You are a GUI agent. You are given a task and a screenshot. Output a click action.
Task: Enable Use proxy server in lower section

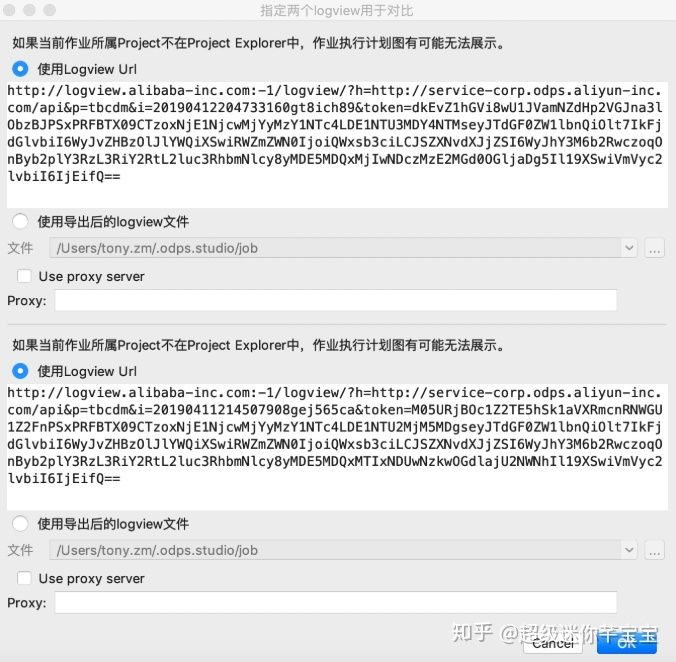[24, 578]
